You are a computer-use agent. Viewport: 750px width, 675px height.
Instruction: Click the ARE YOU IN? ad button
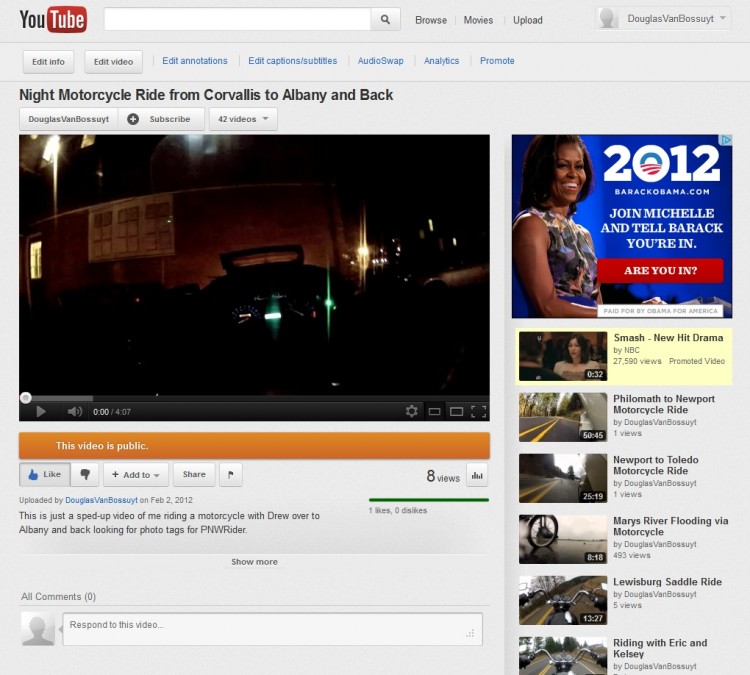click(660, 271)
